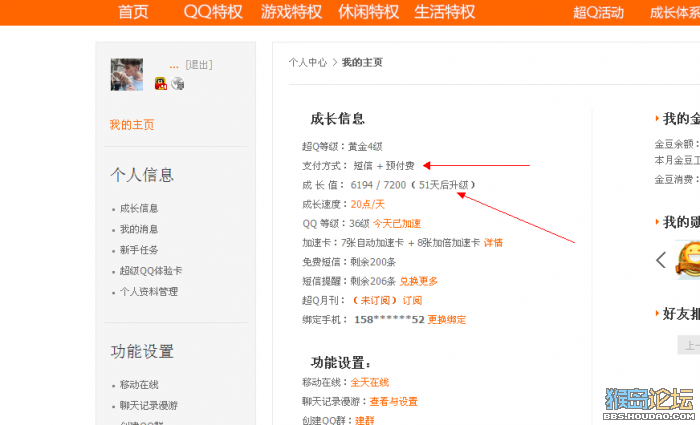Screen dimensions: 700x425
Task: Click the 兑换更多 link
Action: point(418,281)
